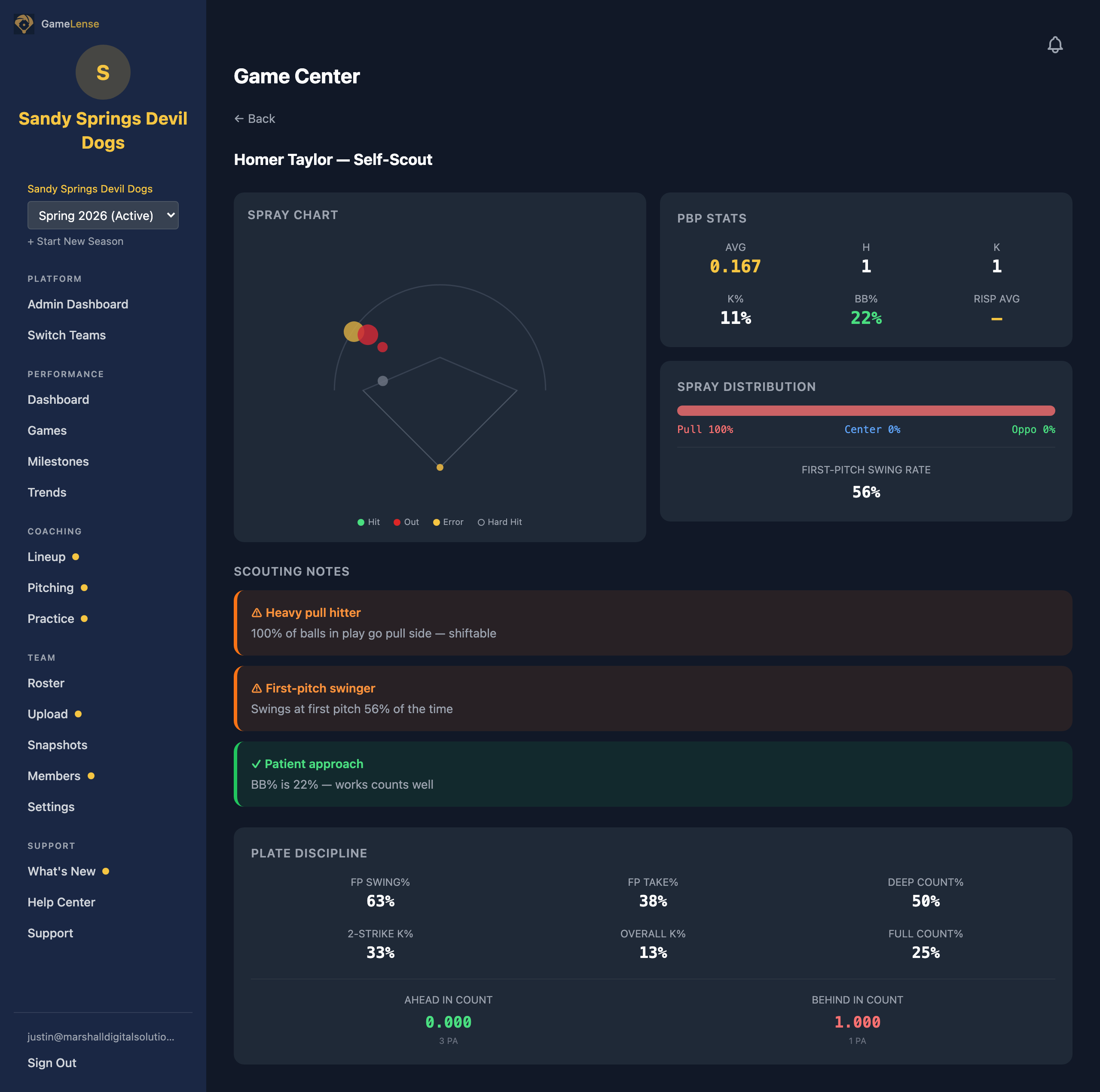Click the GameLense logo icon
The height and width of the screenshot is (1092, 1100).
(x=23, y=24)
